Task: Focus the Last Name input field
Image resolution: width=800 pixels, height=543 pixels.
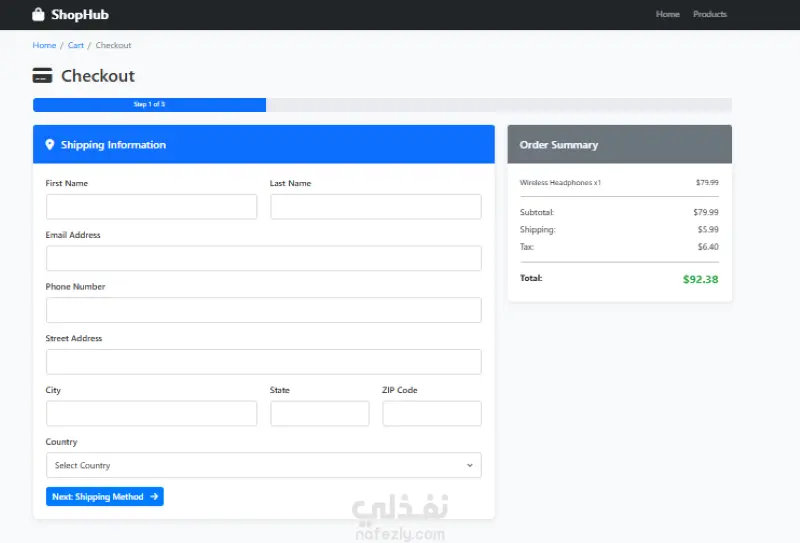Action: click(x=376, y=207)
